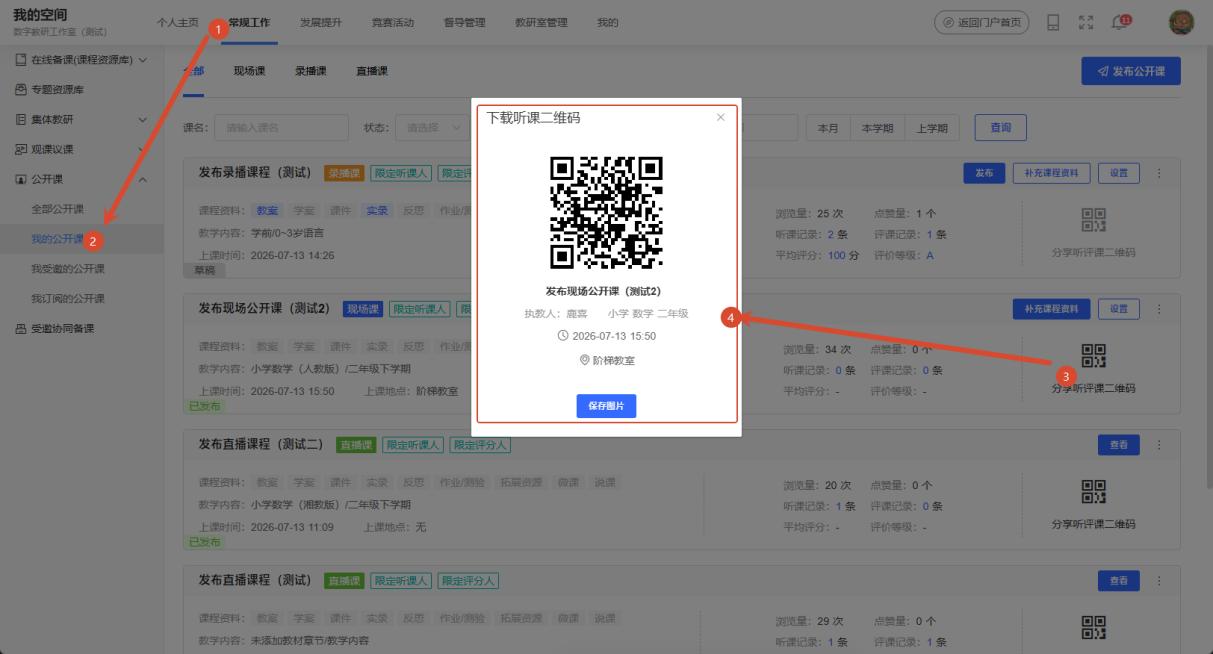
Task: Close the 下载听课二维码 dialog
Action: tap(721, 118)
